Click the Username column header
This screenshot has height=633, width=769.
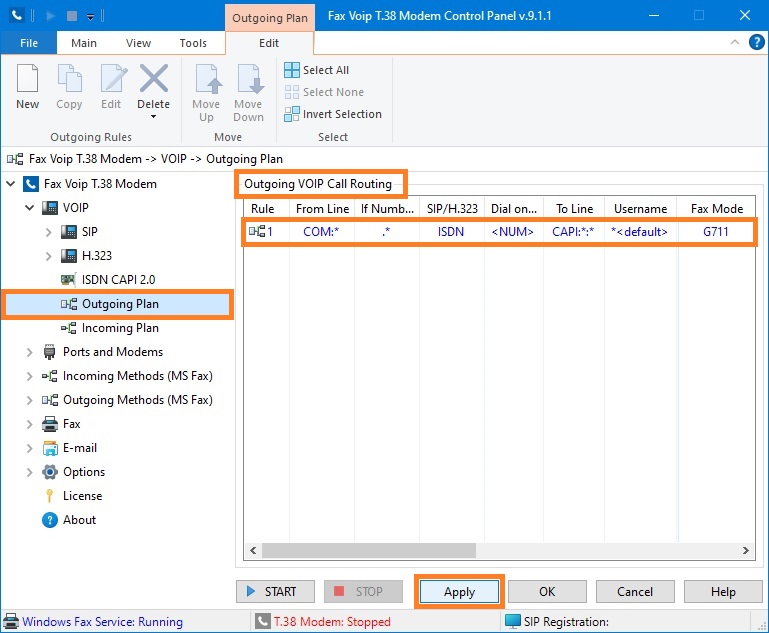(641, 209)
